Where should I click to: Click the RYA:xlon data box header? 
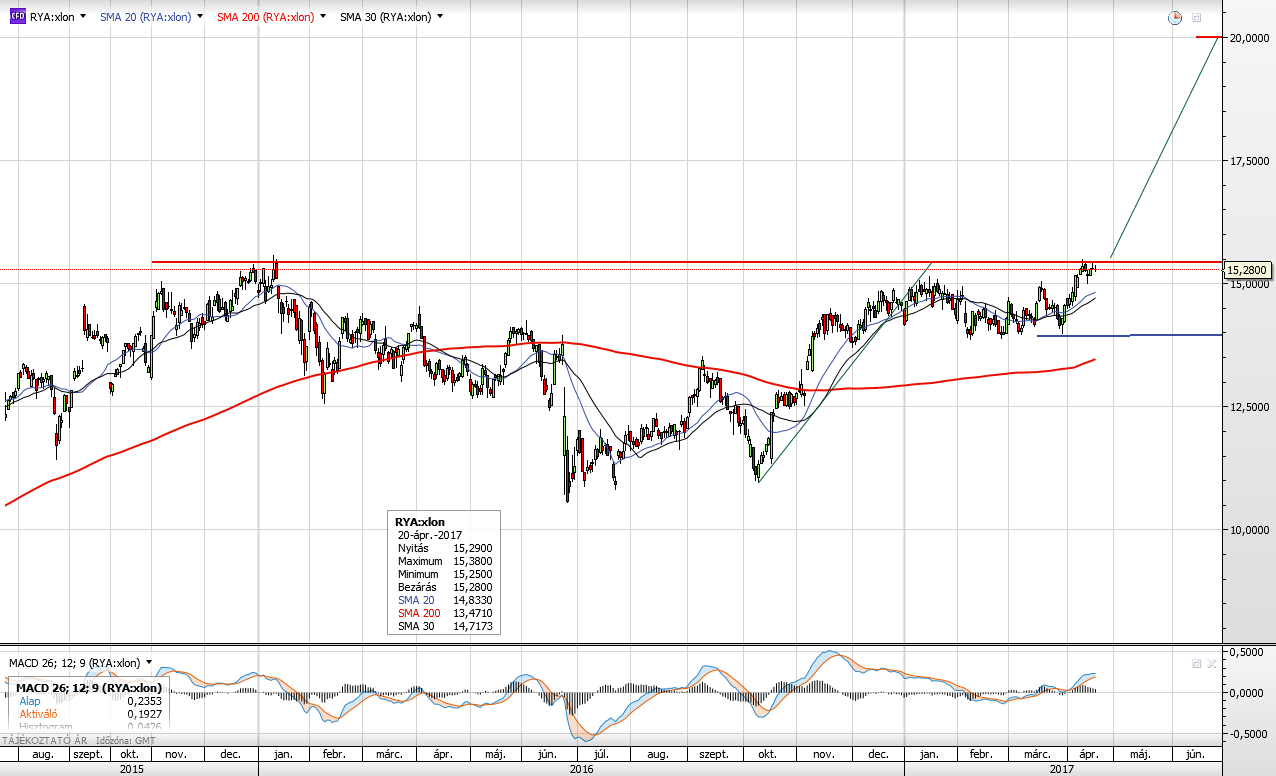point(420,521)
